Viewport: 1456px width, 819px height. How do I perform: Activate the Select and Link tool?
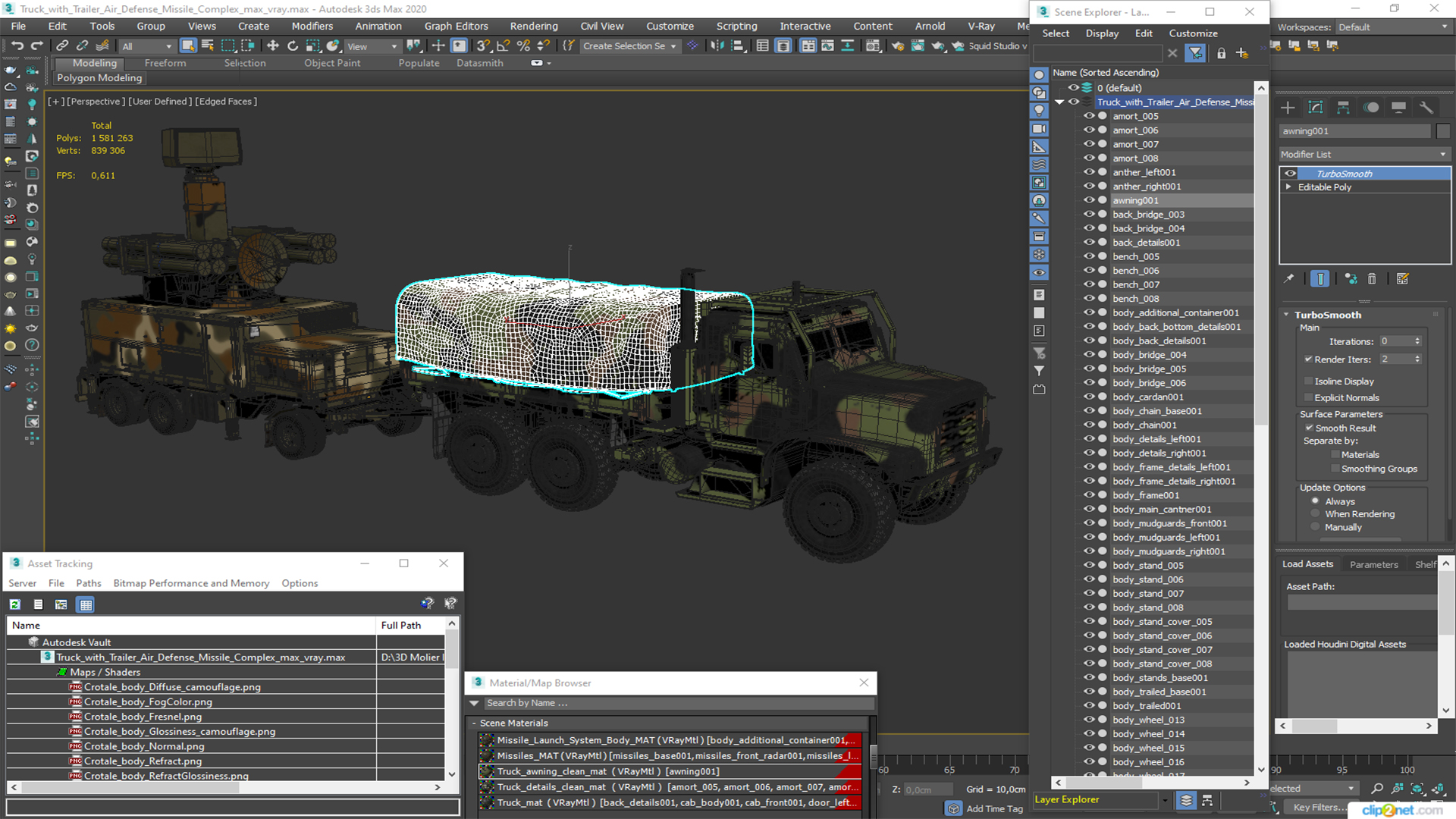pos(62,46)
